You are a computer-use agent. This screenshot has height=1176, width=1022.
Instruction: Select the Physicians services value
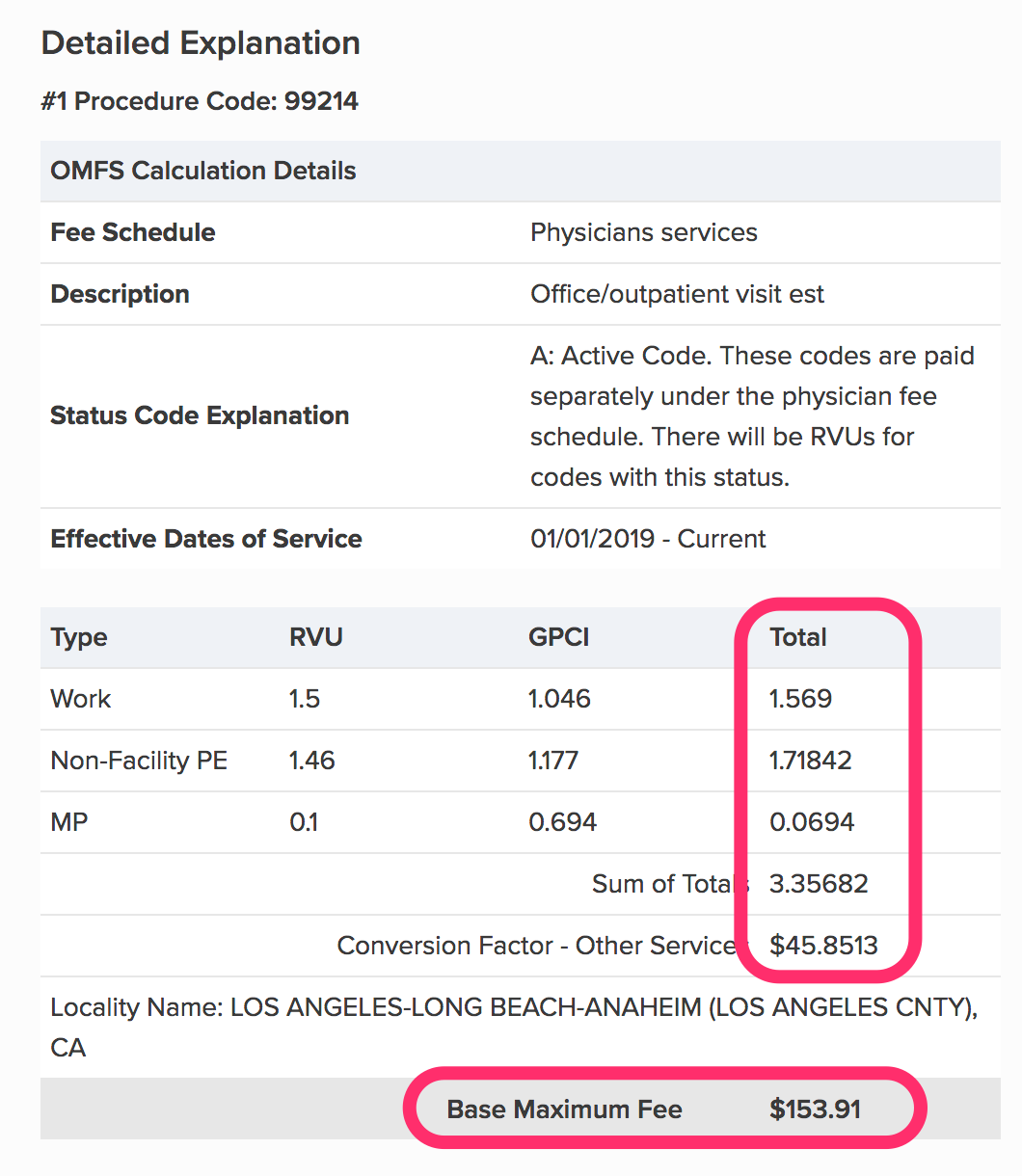click(x=644, y=232)
